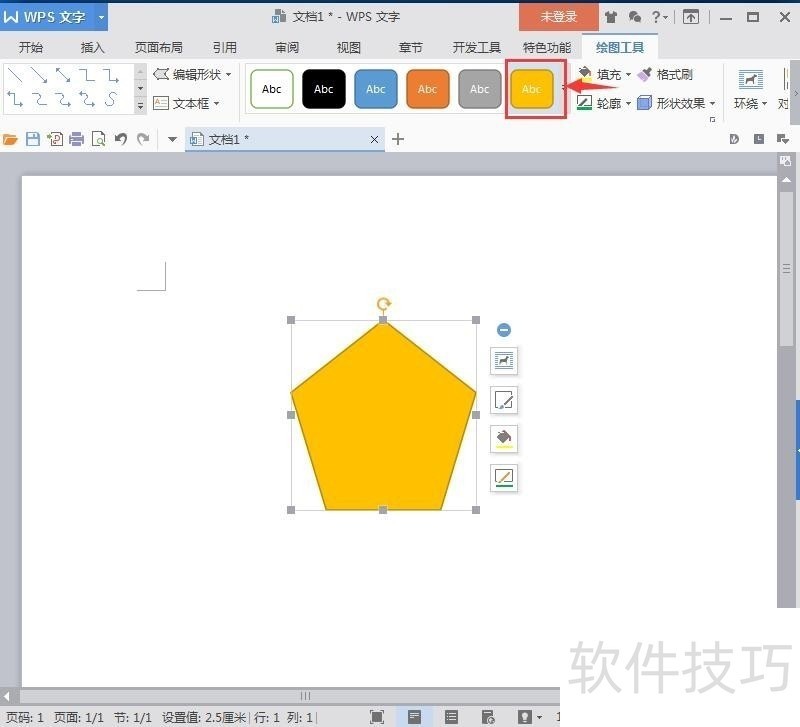The image size is (800, 727).
Task: Click the 未登录 (not logged in) button
Action: click(559, 17)
